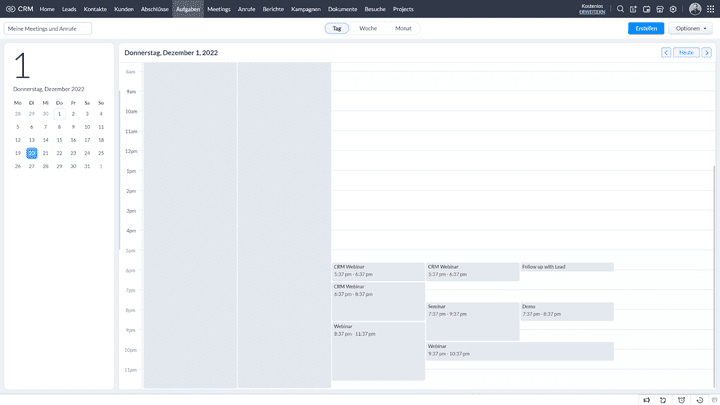Open the Anrufe module
Screen dimensions: 720x405
[x=247, y=9]
